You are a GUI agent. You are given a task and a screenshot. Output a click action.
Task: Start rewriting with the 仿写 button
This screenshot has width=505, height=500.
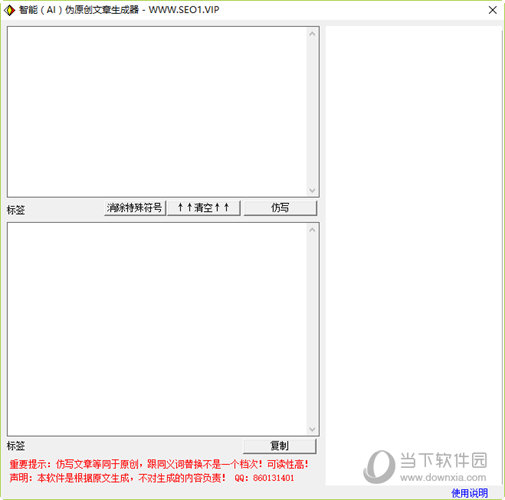(x=280, y=208)
